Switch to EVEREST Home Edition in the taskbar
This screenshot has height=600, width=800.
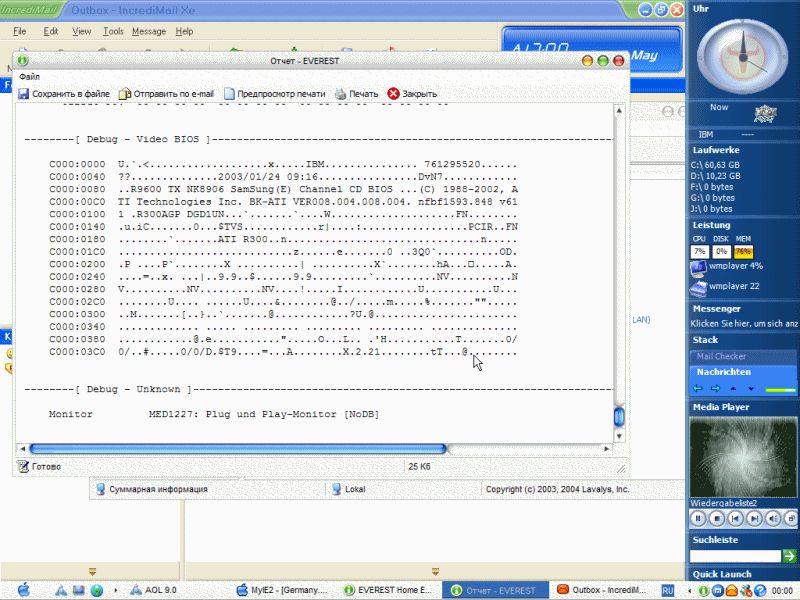388,590
